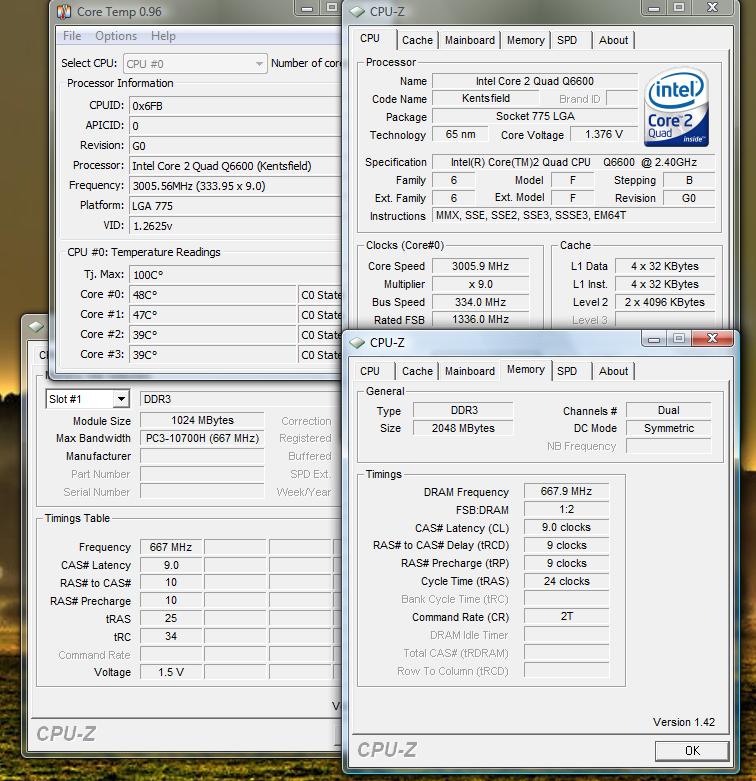Image resolution: width=756 pixels, height=781 pixels.
Task: Select Mainboard tab in Memory CPU-Z window
Action: pyautogui.click(x=470, y=371)
